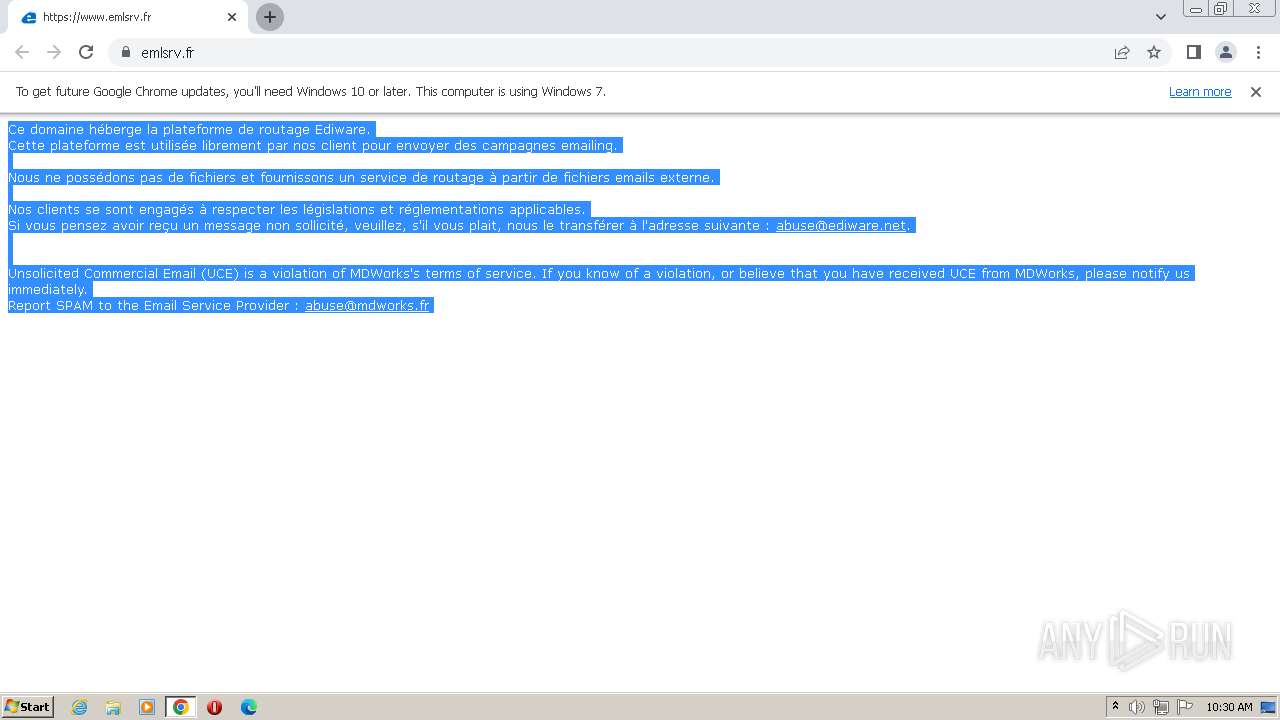Open Action Center flag icon
Image resolution: width=1280 pixels, height=720 pixels.
(1185, 707)
